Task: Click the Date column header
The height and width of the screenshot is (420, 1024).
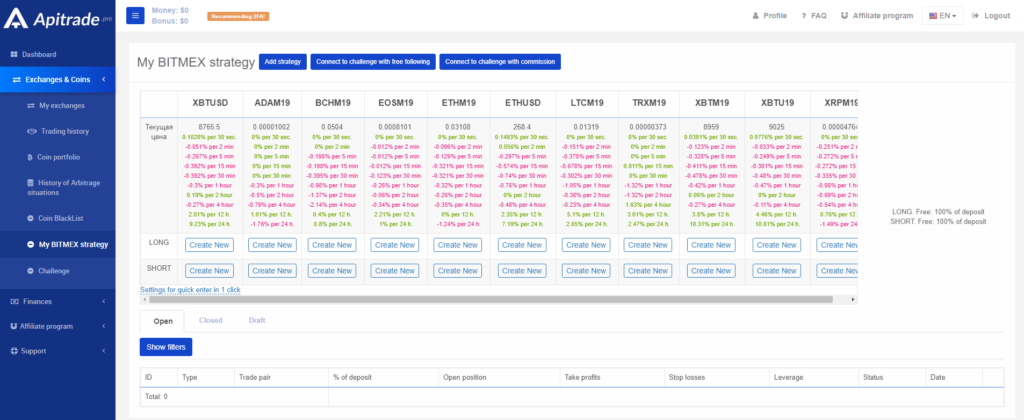Action: point(953,378)
